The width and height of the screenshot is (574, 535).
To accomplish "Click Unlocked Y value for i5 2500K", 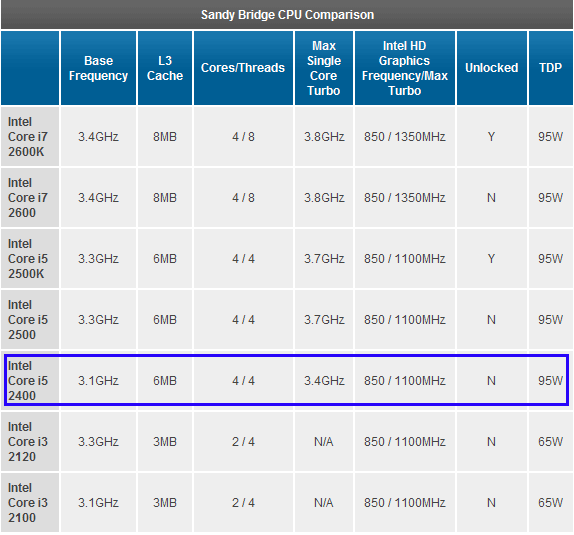I will tap(491, 259).
